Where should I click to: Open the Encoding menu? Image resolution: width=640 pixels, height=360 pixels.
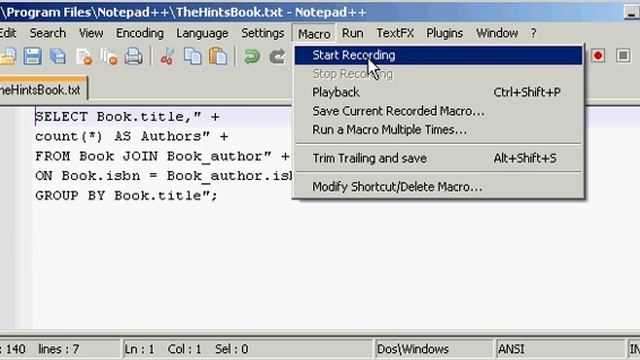click(x=140, y=33)
